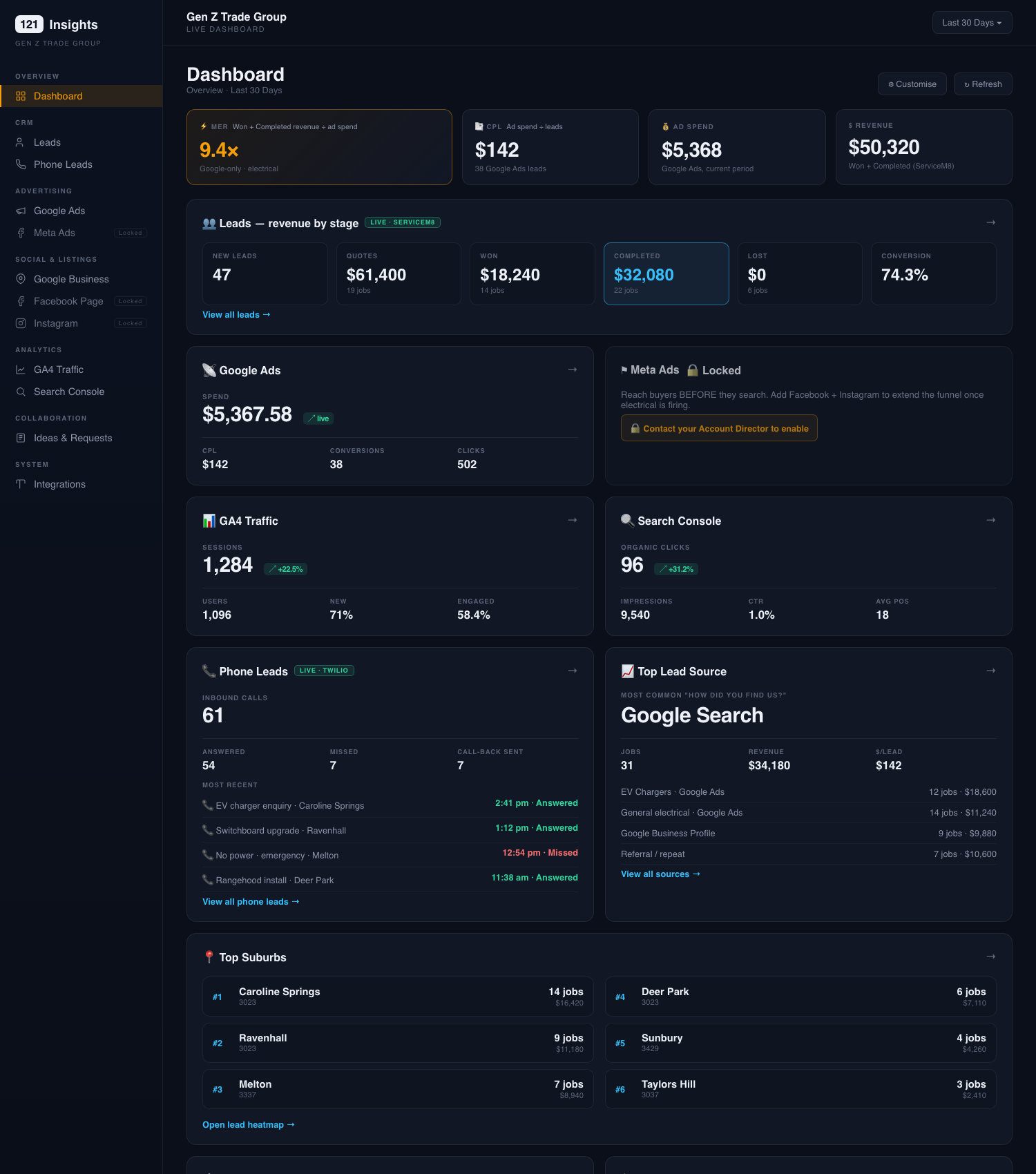Screen dimensions: 1036x1174
Task: Open GA4 Traffic in the Analytics menu
Action: [x=81, y=369]
